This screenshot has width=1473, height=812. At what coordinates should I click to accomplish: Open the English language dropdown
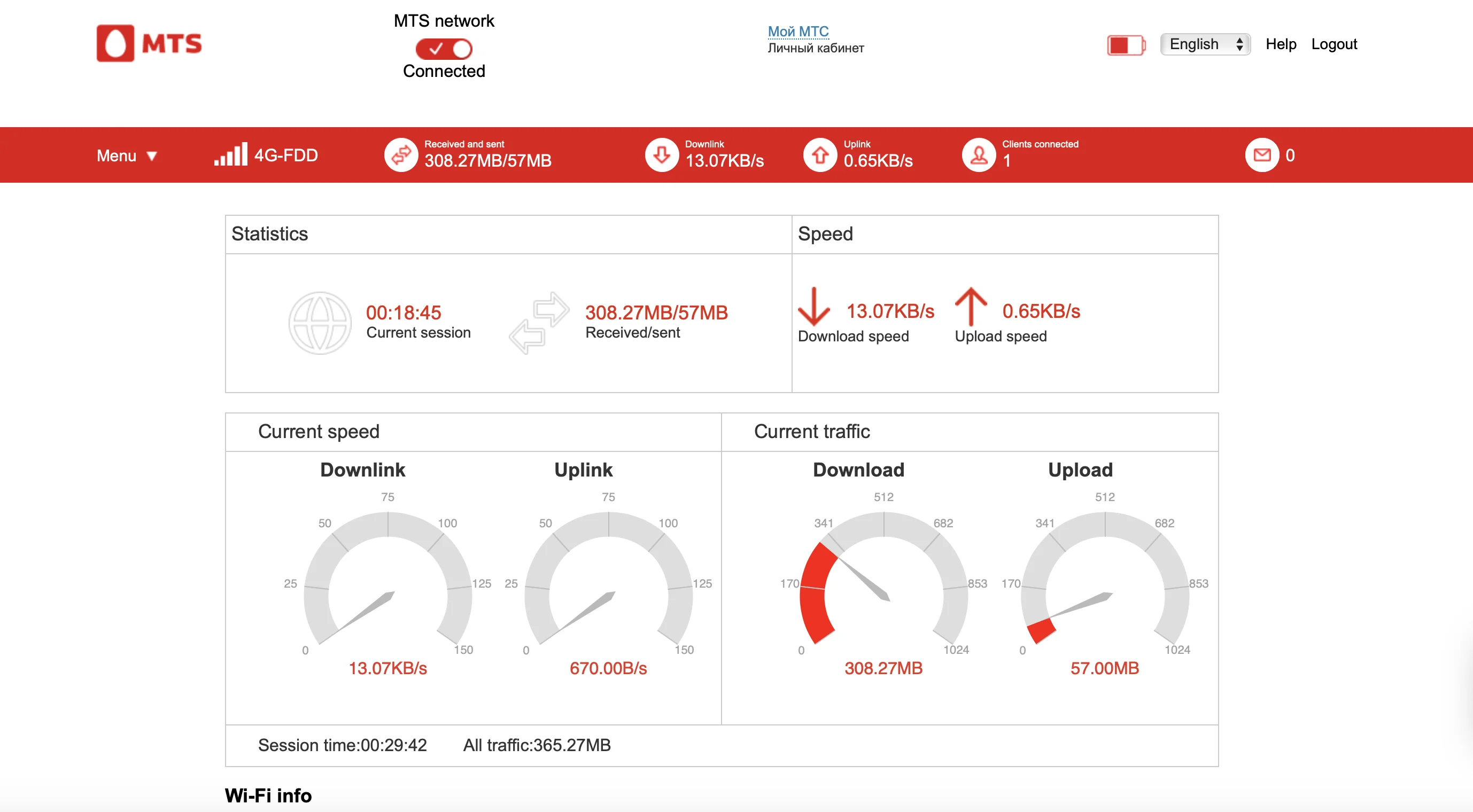pos(1205,44)
